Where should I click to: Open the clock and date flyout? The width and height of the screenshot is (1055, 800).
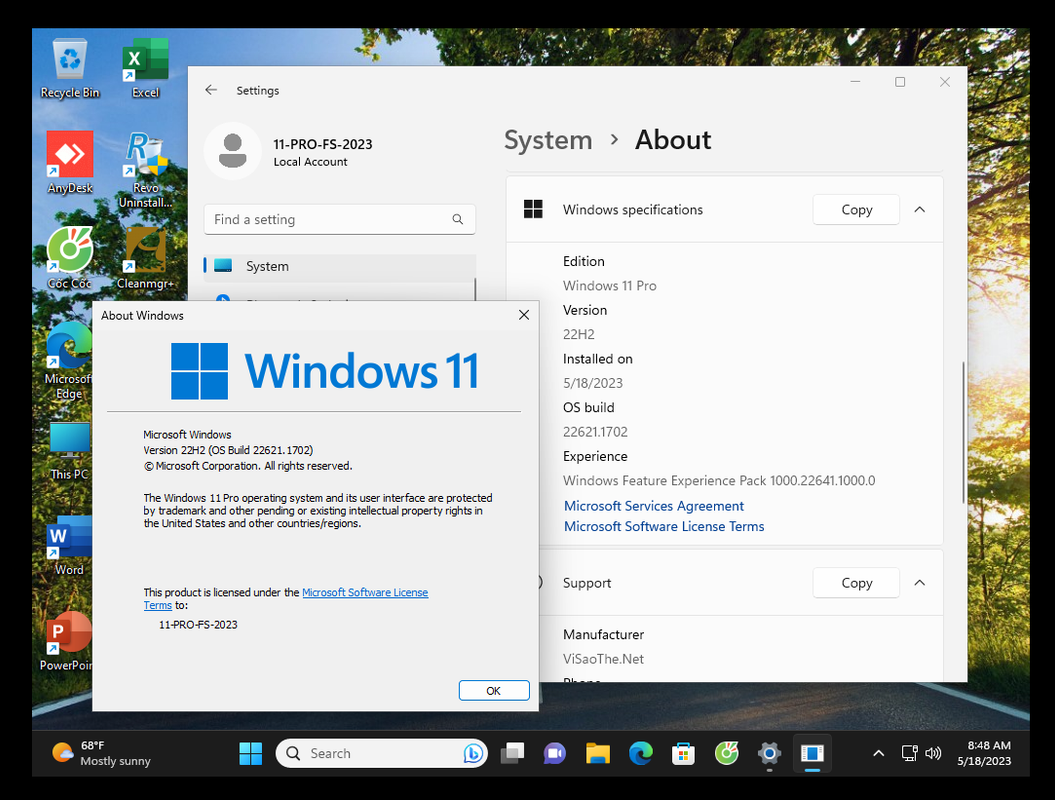(984, 754)
